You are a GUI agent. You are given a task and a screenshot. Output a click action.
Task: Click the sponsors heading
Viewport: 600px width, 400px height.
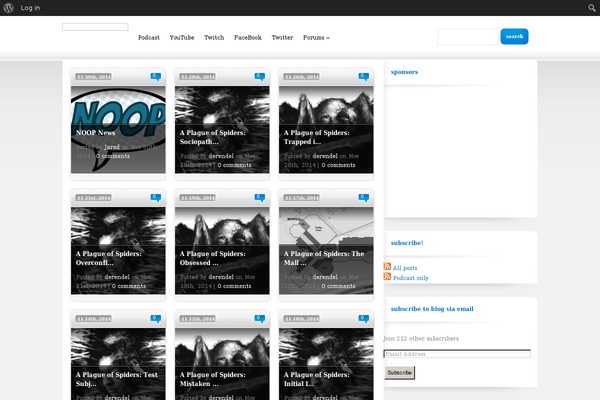pos(404,72)
